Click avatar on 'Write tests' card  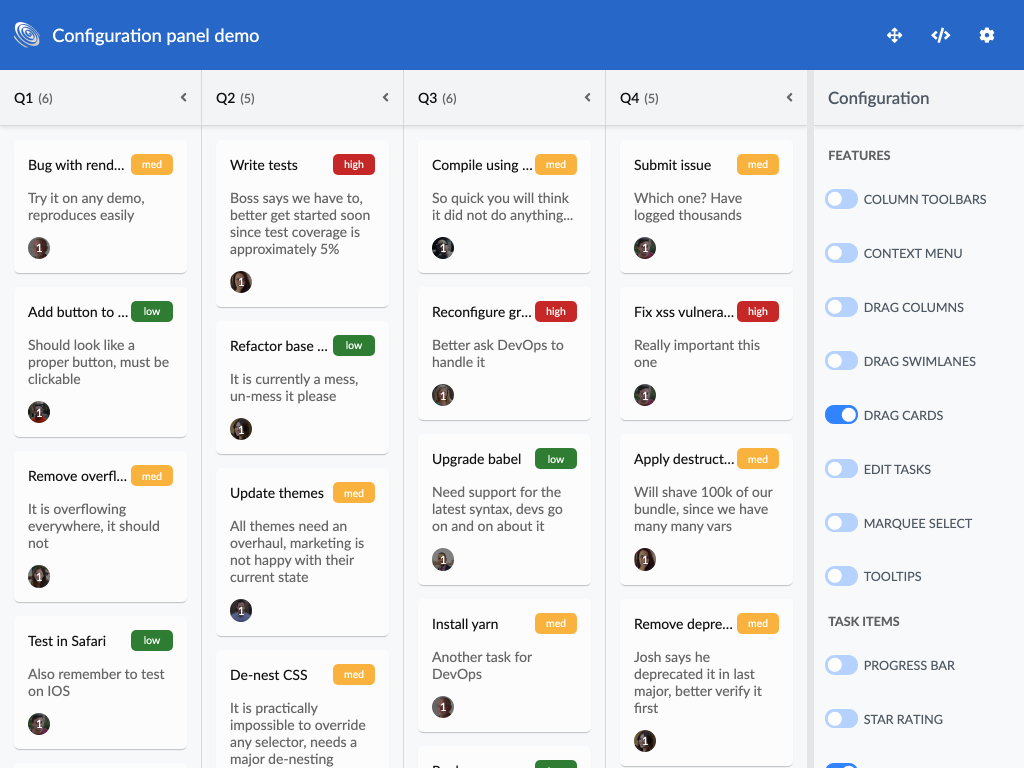tap(241, 282)
